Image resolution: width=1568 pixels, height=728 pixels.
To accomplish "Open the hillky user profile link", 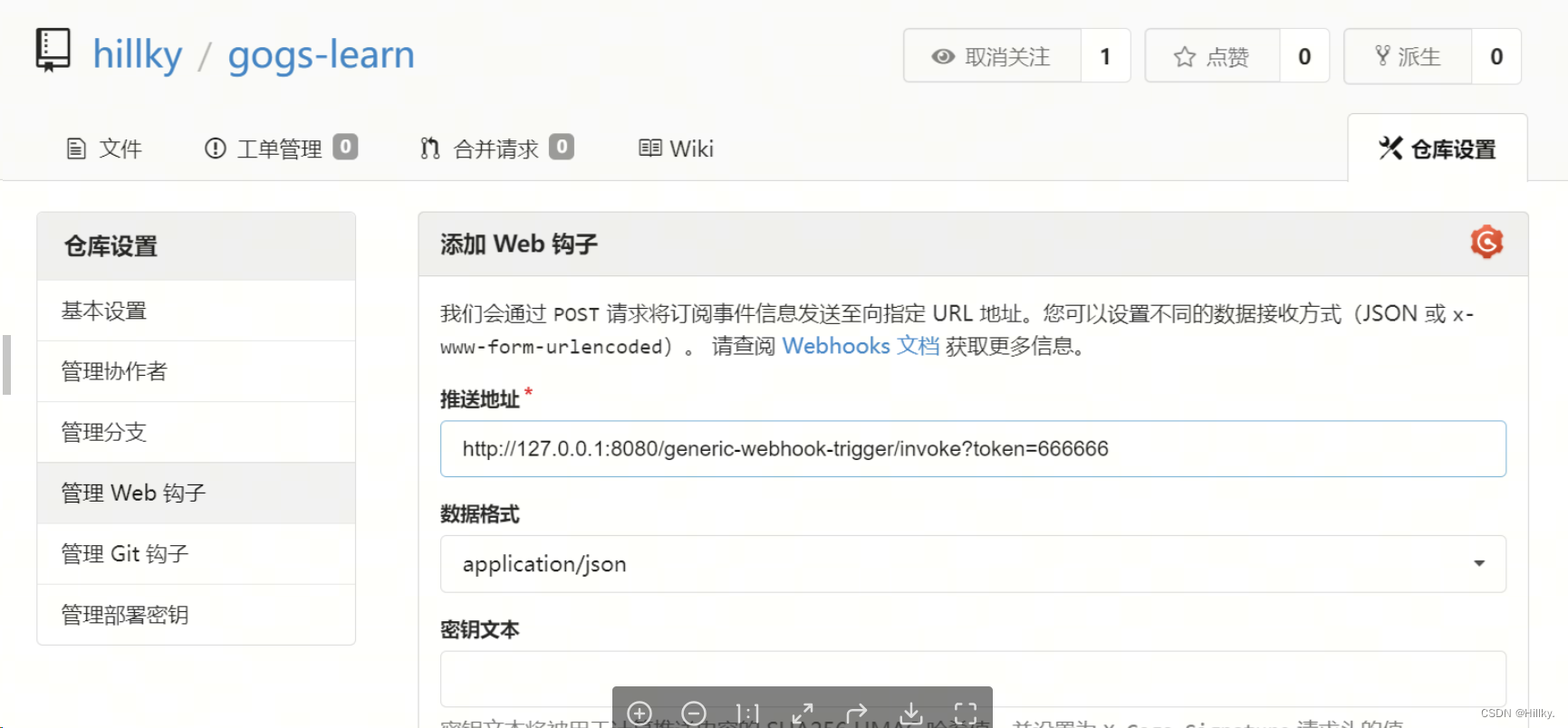I will point(138,54).
